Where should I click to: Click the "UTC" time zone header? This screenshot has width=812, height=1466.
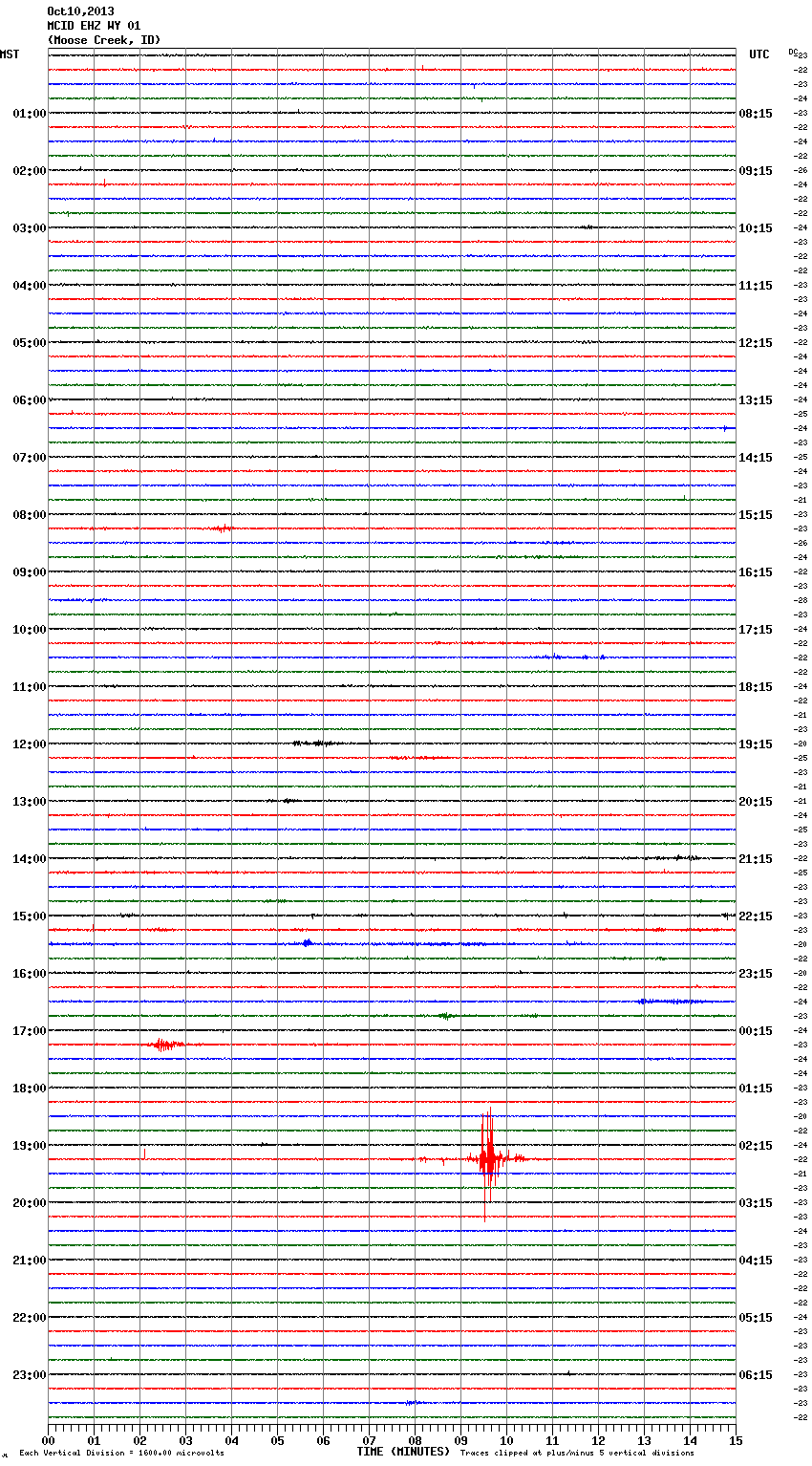point(759,54)
